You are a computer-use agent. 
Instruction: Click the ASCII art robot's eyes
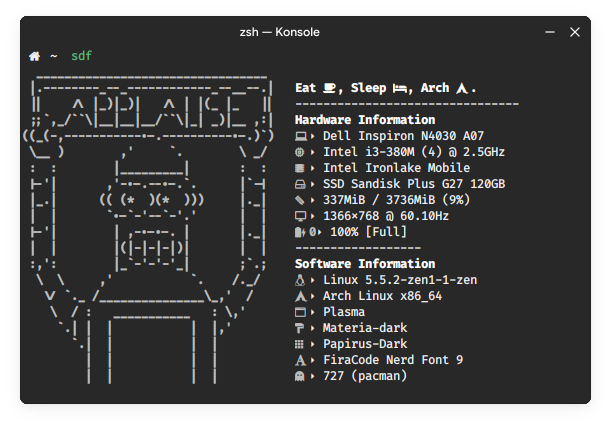click(x=151, y=200)
